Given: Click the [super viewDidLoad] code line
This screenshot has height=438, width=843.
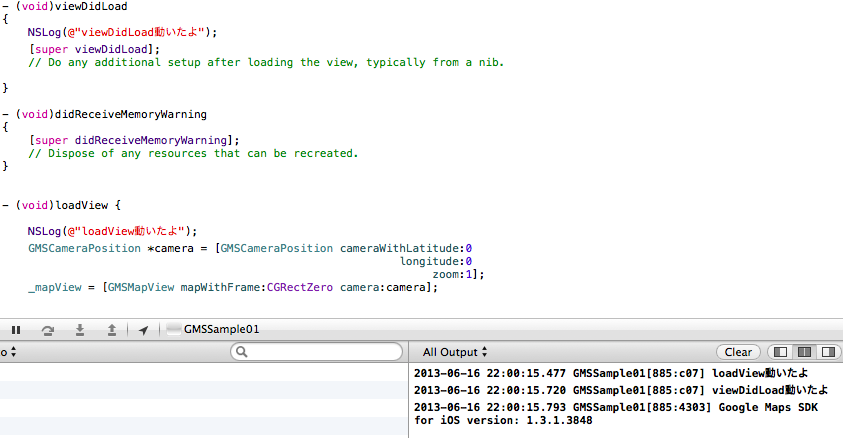Looking at the screenshot, I should click(95, 49).
